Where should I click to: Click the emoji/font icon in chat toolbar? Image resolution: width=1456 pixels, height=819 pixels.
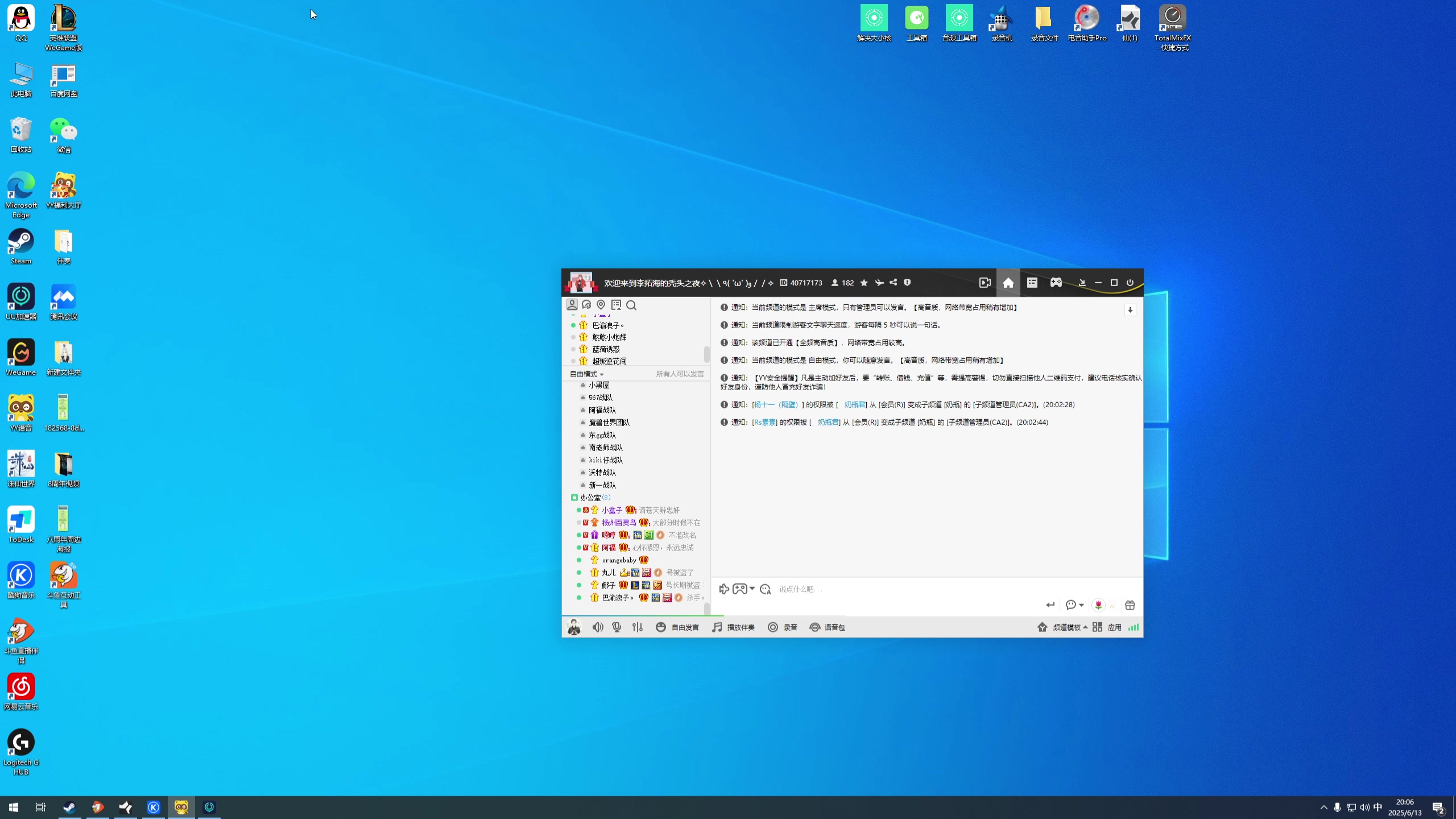pos(766,589)
